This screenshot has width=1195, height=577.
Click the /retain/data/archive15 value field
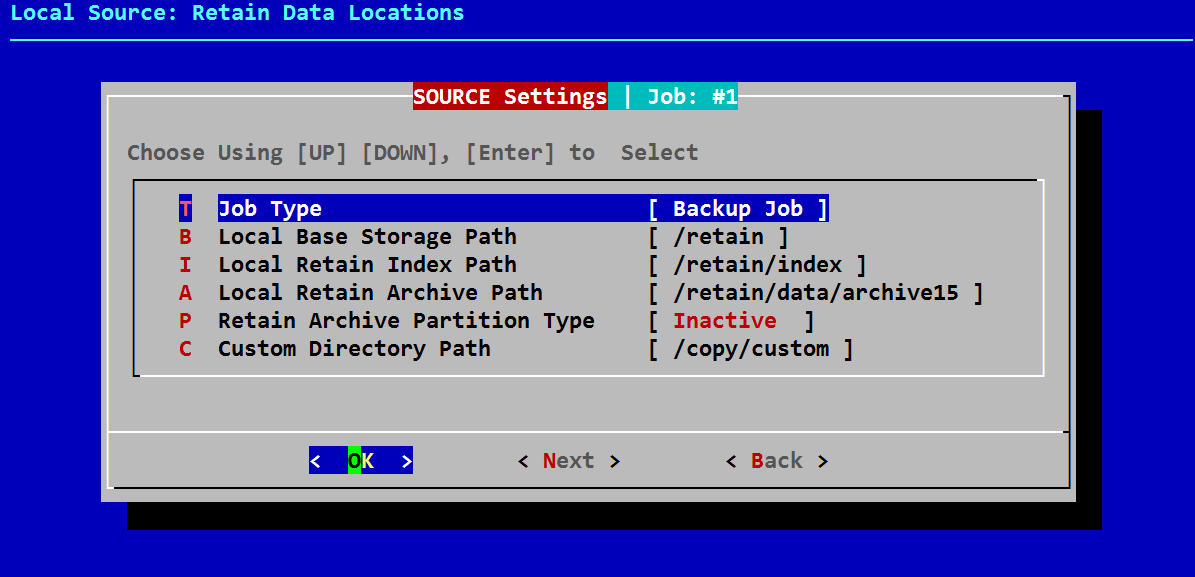click(x=816, y=293)
